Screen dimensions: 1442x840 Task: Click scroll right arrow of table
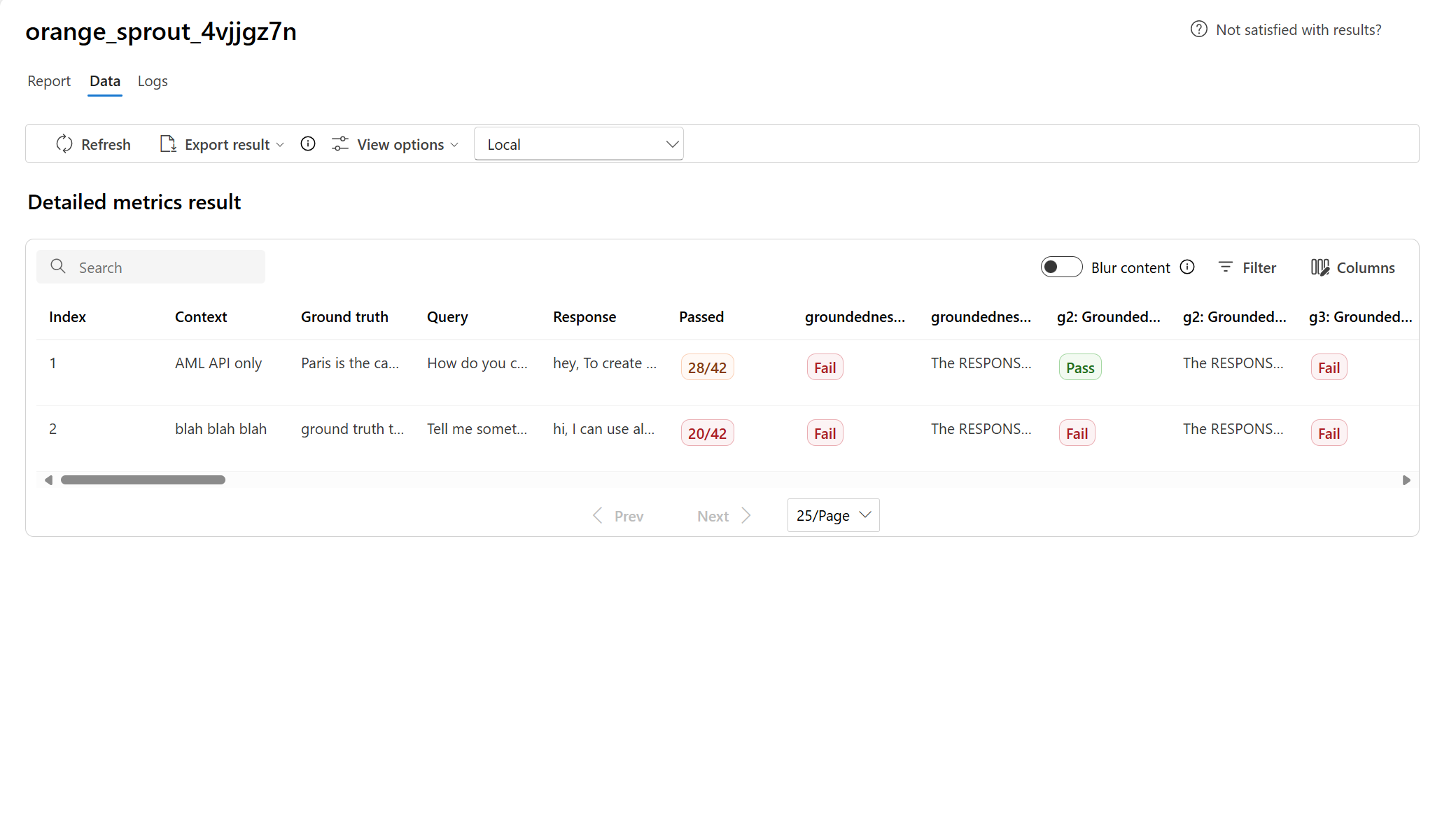pyautogui.click(x=1406, y=479)
